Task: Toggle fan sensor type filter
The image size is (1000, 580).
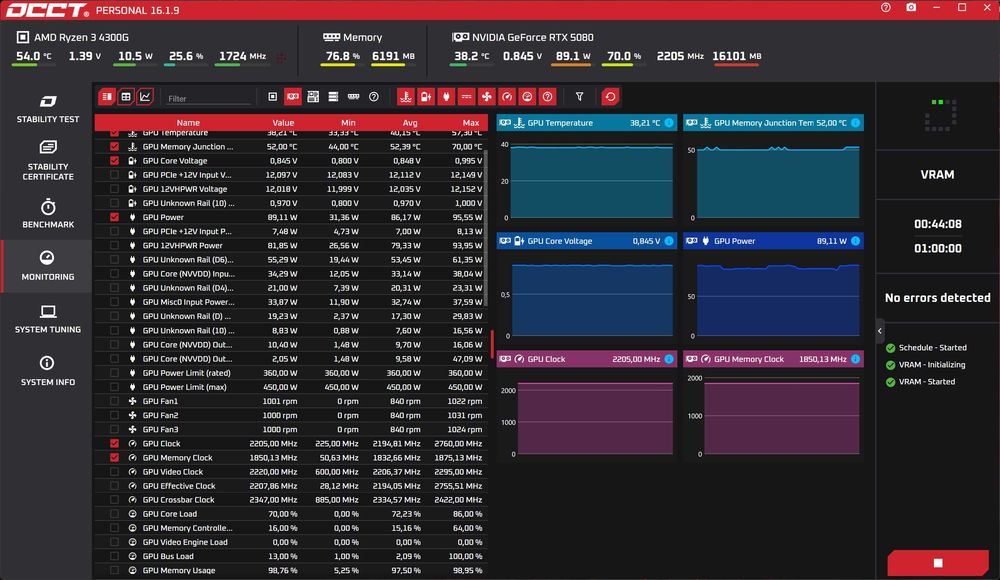Action: [x=487, y=97]
